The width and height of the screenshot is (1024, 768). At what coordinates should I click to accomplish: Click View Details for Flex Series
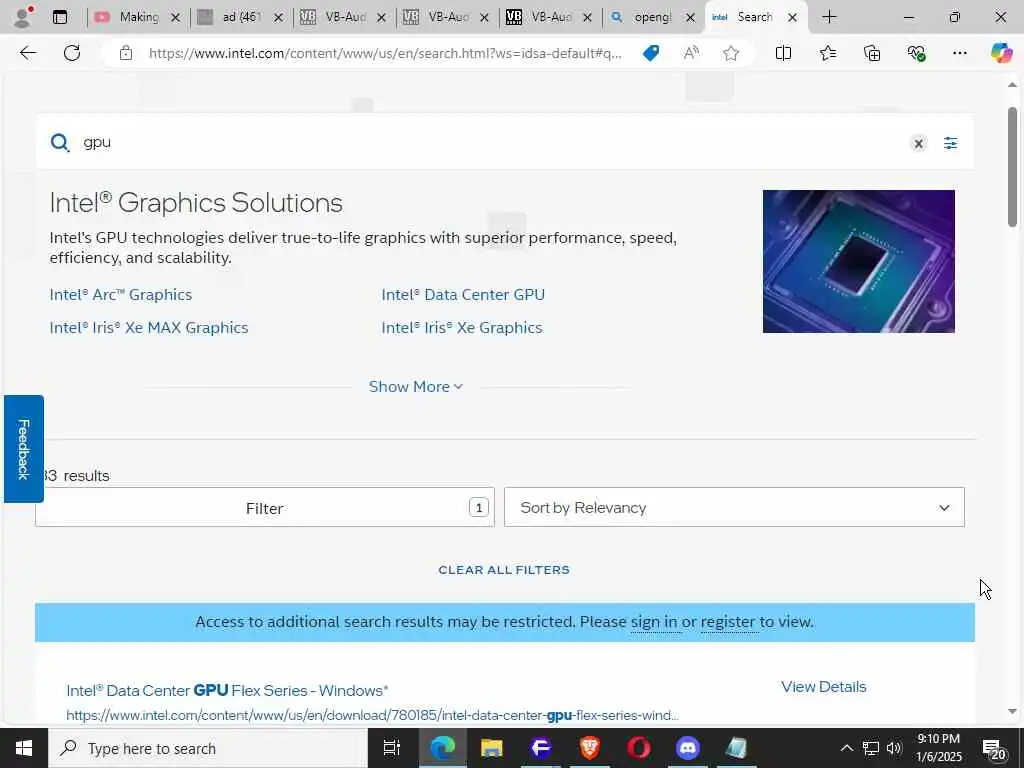(x=824, y=687)
